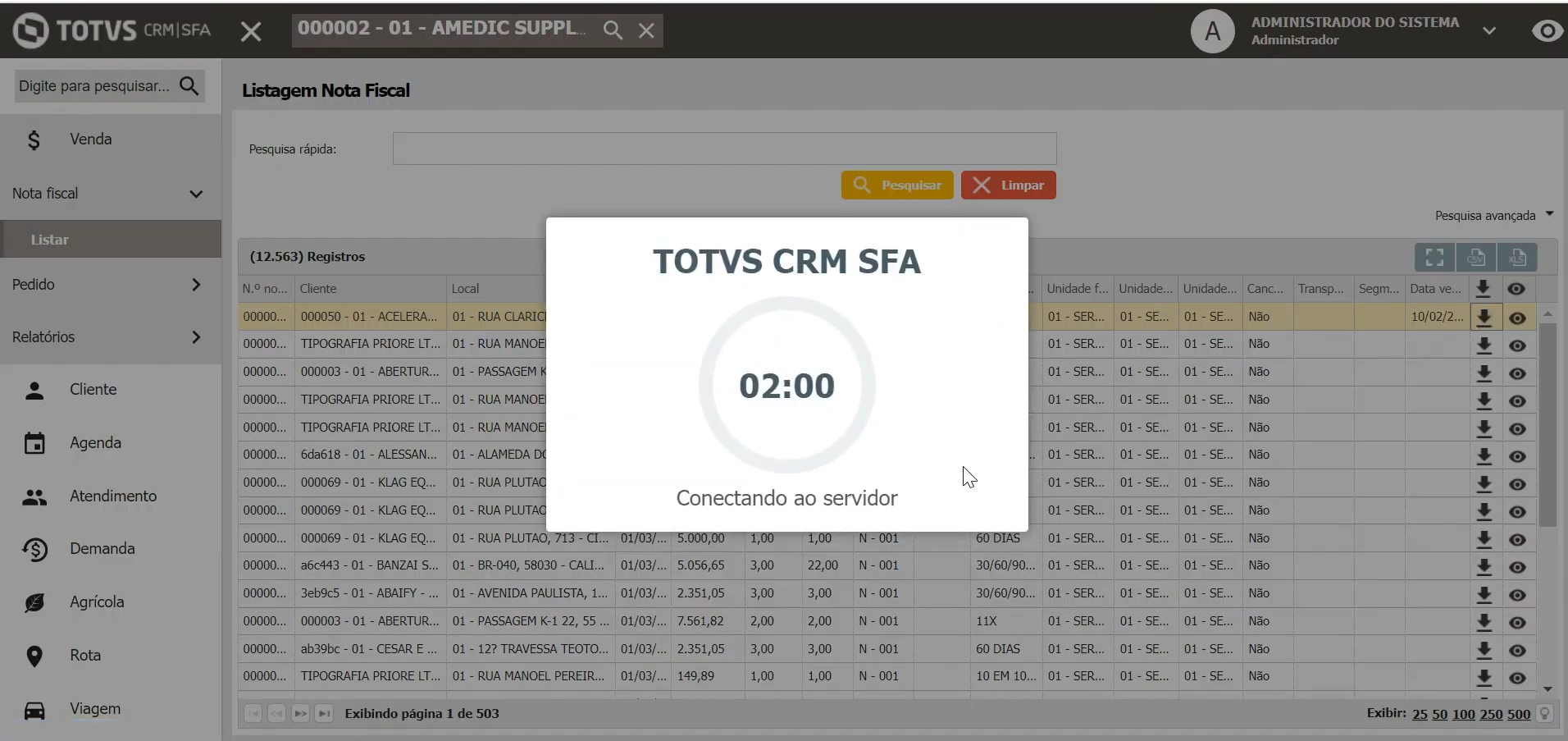This screenshot has height=741, width=1568.
Task: Click the sidebar search magnifier icon
Action: pos(189,85)
